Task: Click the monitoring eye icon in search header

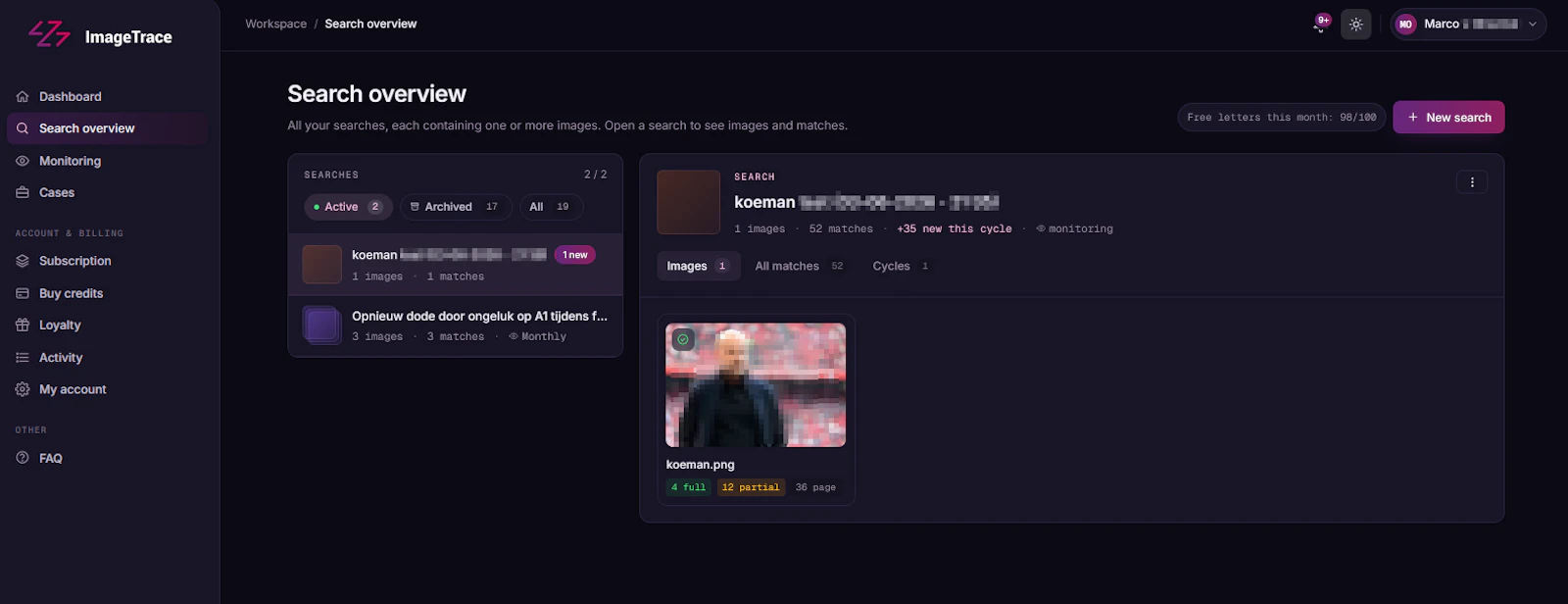Action: click(x=1041, y=228)
